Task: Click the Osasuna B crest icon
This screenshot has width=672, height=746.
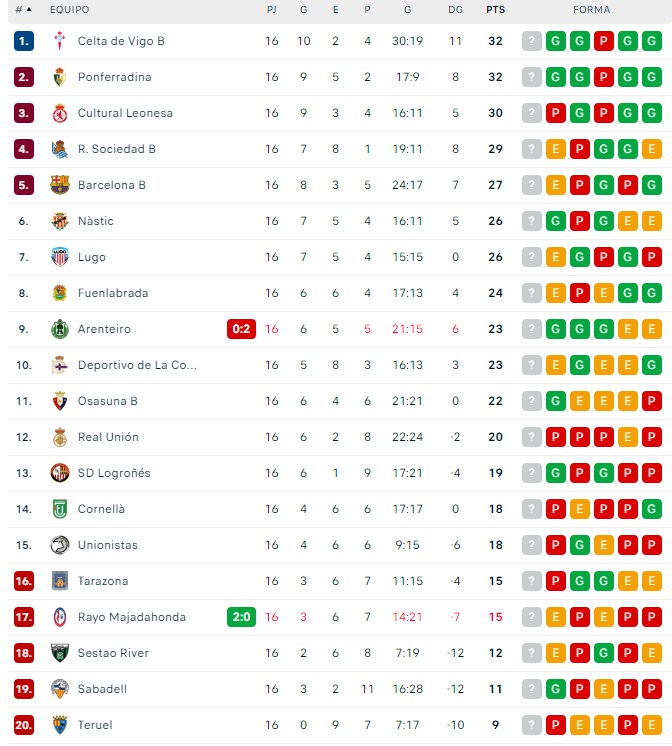Action: coord(59,401)
